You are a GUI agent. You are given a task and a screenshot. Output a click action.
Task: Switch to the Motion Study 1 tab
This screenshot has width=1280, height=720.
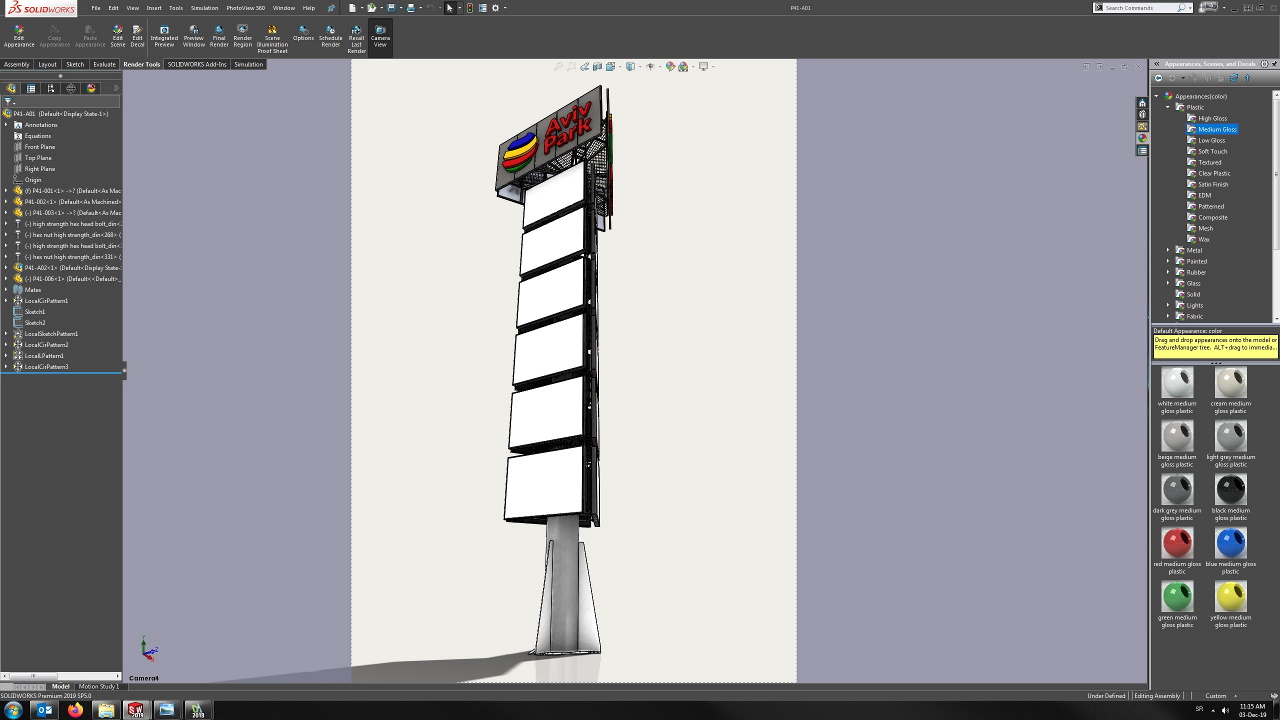pyautogui.click(x=98, y=686)
